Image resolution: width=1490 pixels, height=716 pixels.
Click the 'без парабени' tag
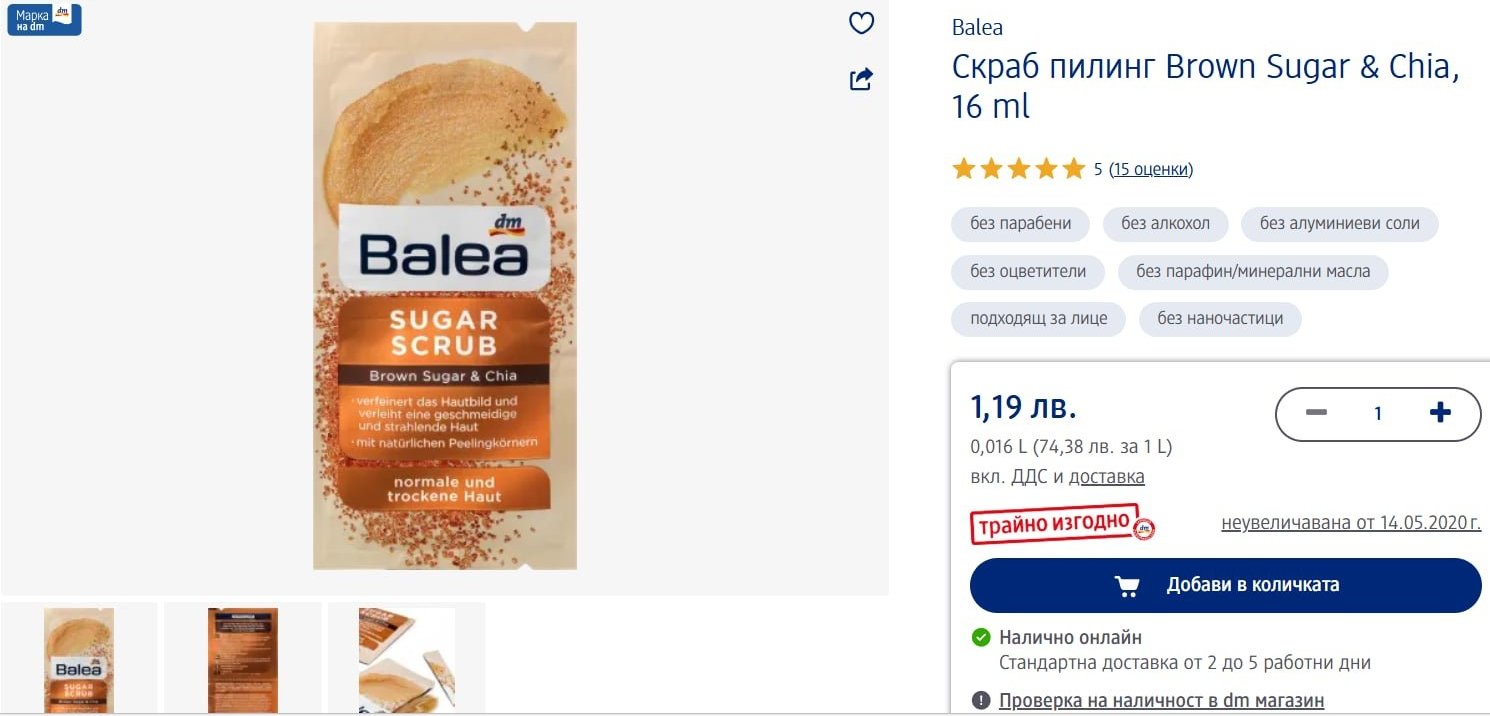(1021, 223)
